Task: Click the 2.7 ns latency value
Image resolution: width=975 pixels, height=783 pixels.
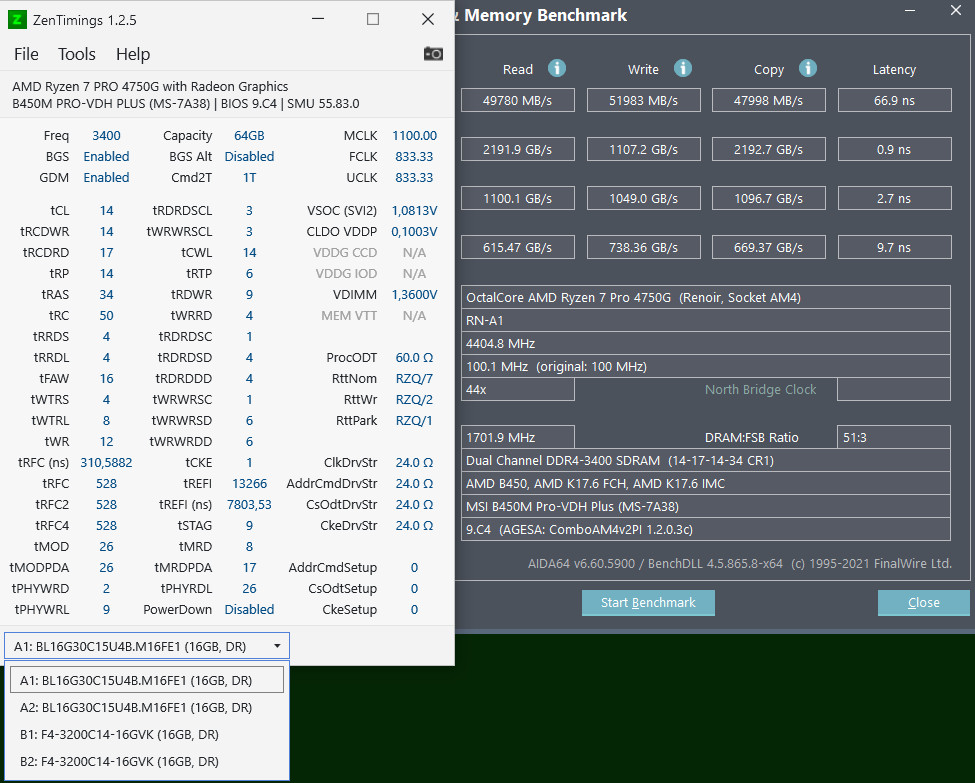Action: [894, 198]
